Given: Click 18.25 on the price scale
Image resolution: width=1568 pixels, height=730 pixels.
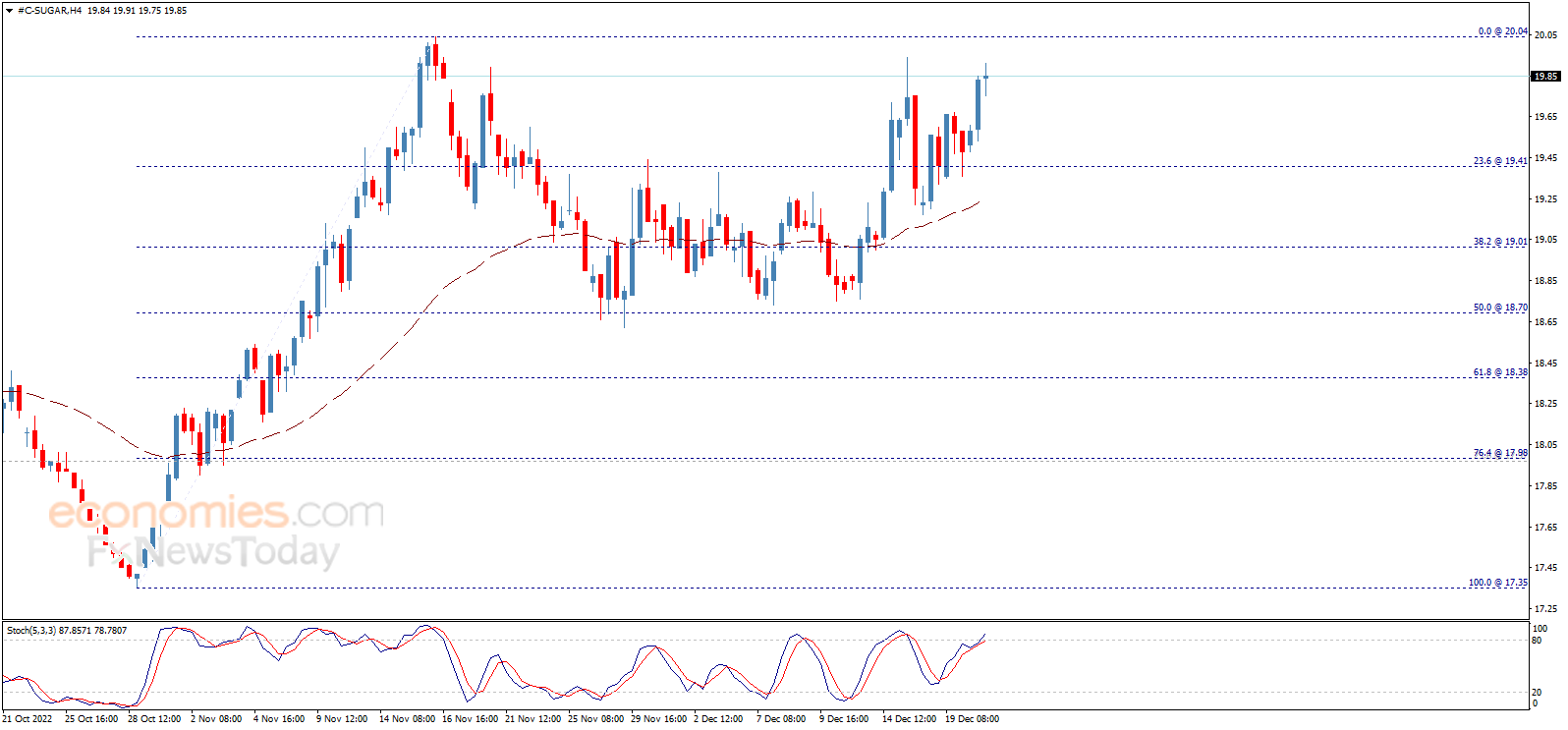Looking at the screenshot, I should coord(1545,404).
